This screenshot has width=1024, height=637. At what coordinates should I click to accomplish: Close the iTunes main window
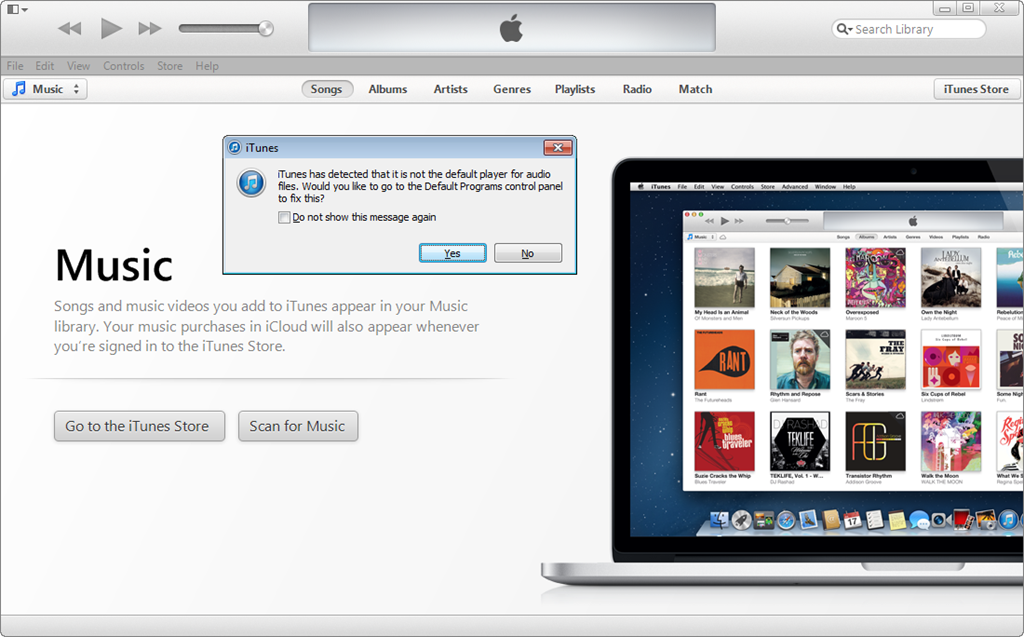[999, 8]
